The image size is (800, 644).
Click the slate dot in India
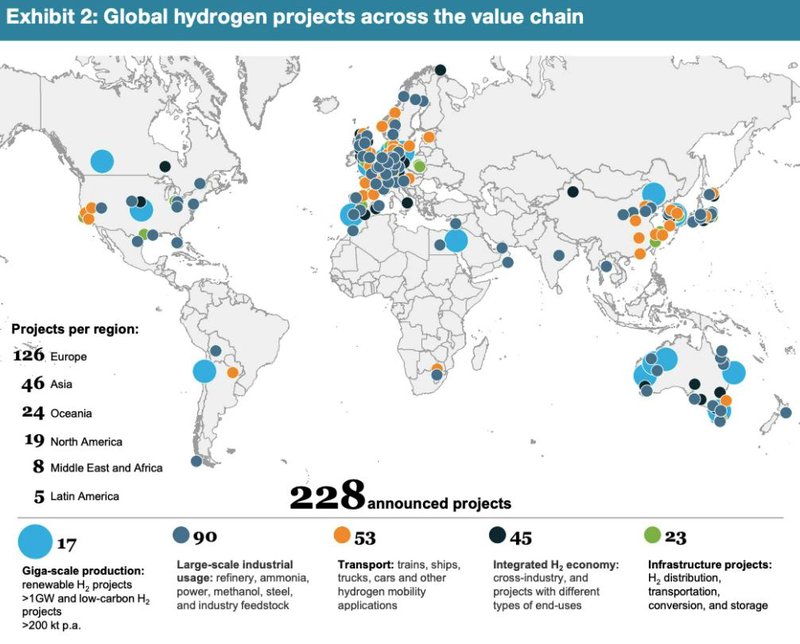click(559, 255)
